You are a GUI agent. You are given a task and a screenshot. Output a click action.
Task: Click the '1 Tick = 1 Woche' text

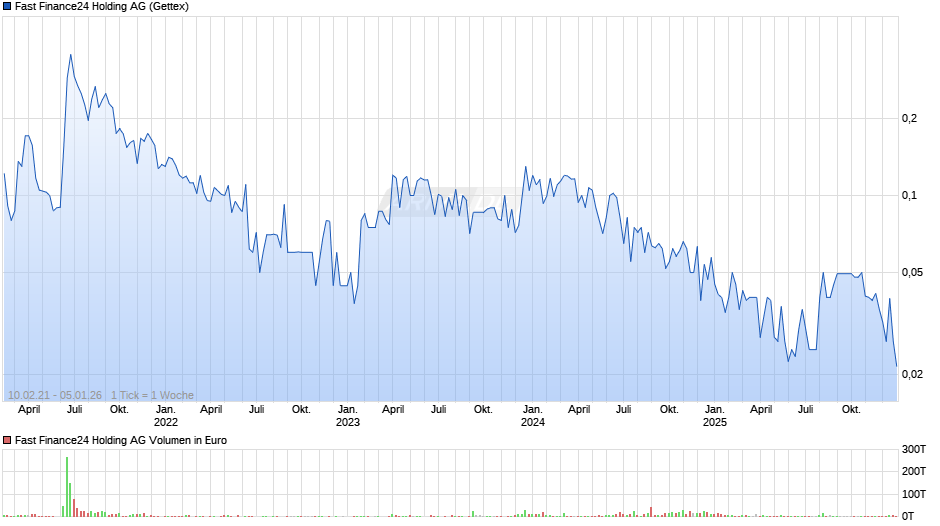coord(152,395)
